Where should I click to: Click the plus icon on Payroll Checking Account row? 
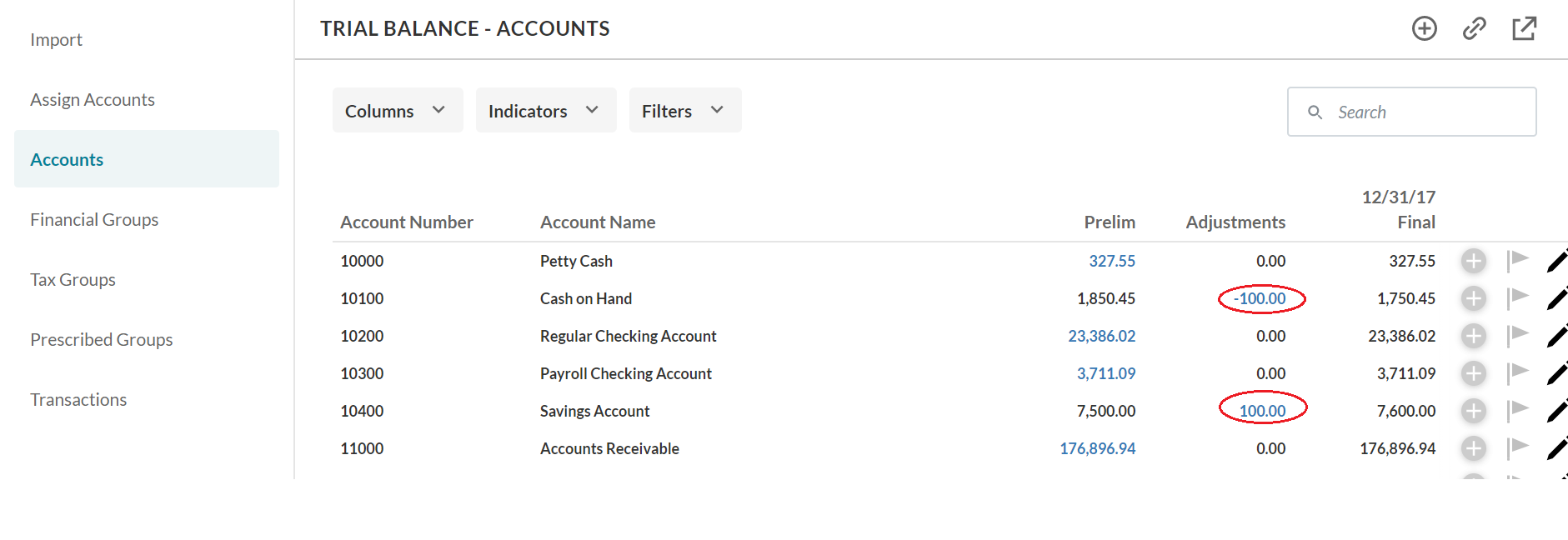point(1473,373)
